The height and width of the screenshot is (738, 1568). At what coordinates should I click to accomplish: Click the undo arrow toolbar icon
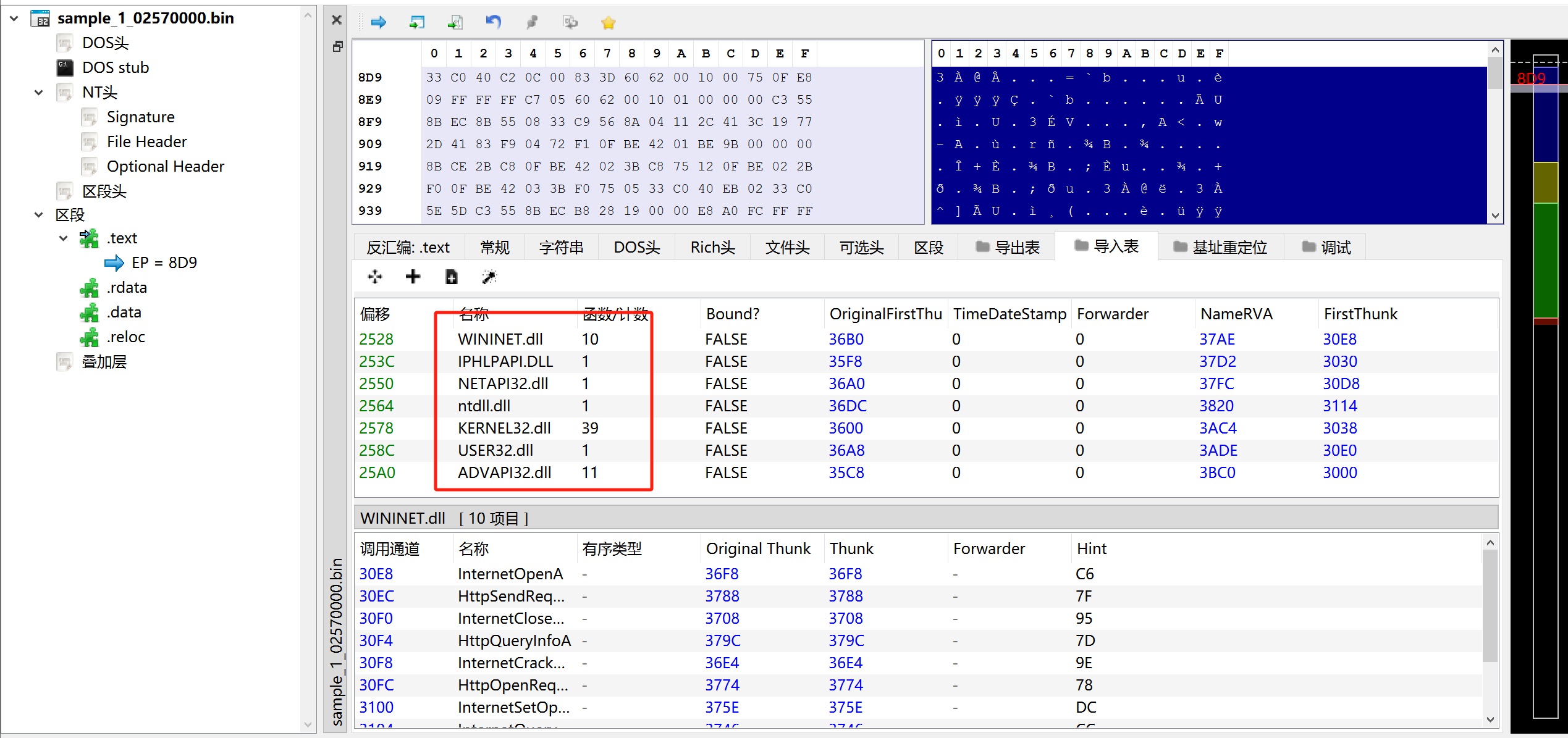[493, 23]
